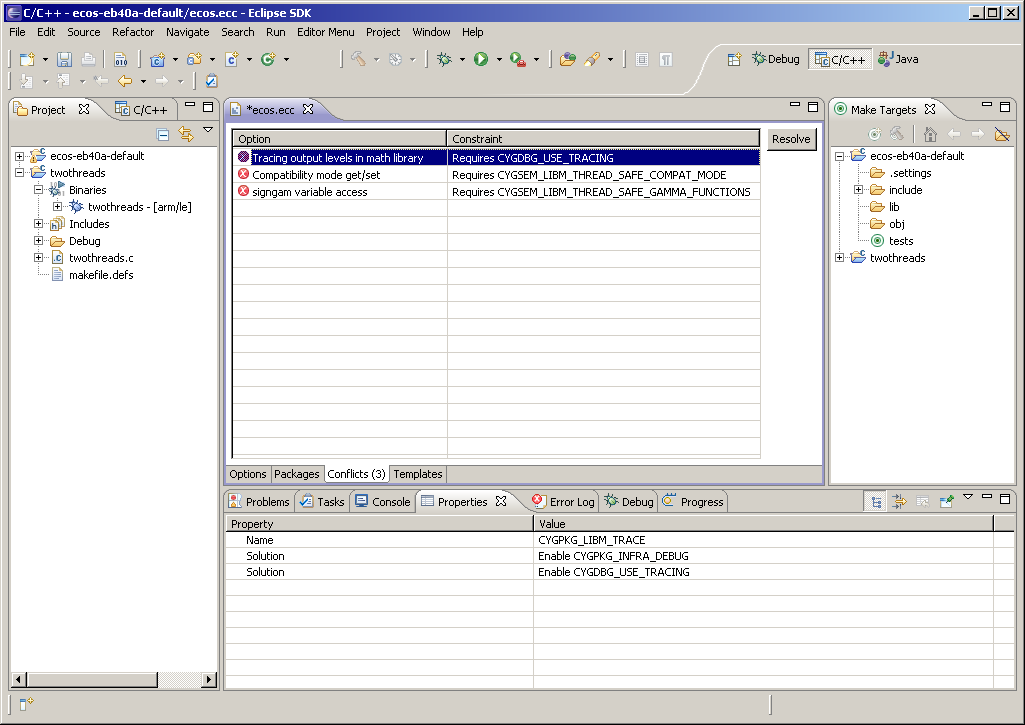Click the Open Perspective icon

coord(734,59)
